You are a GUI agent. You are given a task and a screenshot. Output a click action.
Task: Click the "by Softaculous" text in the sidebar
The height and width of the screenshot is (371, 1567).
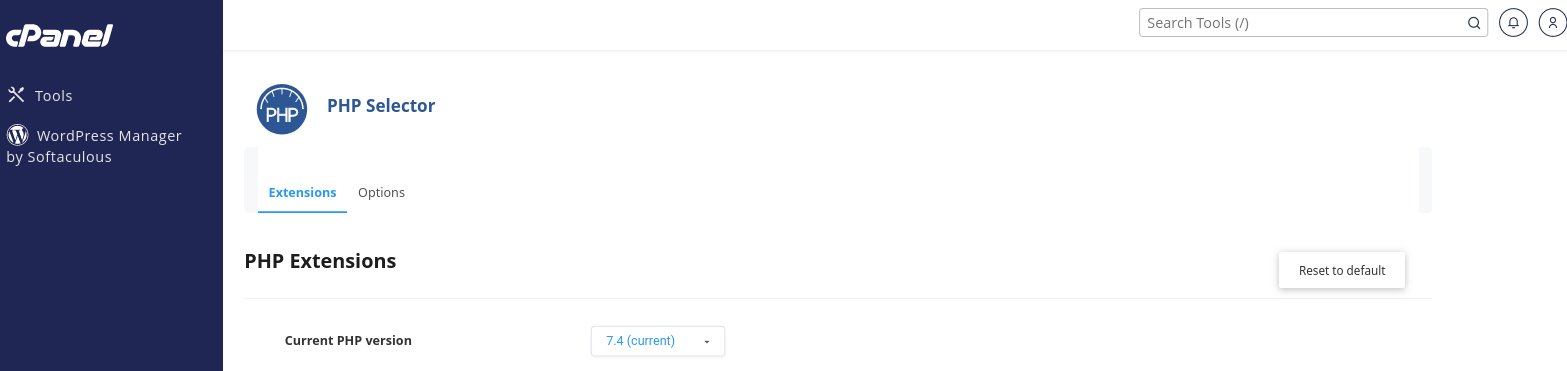59,157
